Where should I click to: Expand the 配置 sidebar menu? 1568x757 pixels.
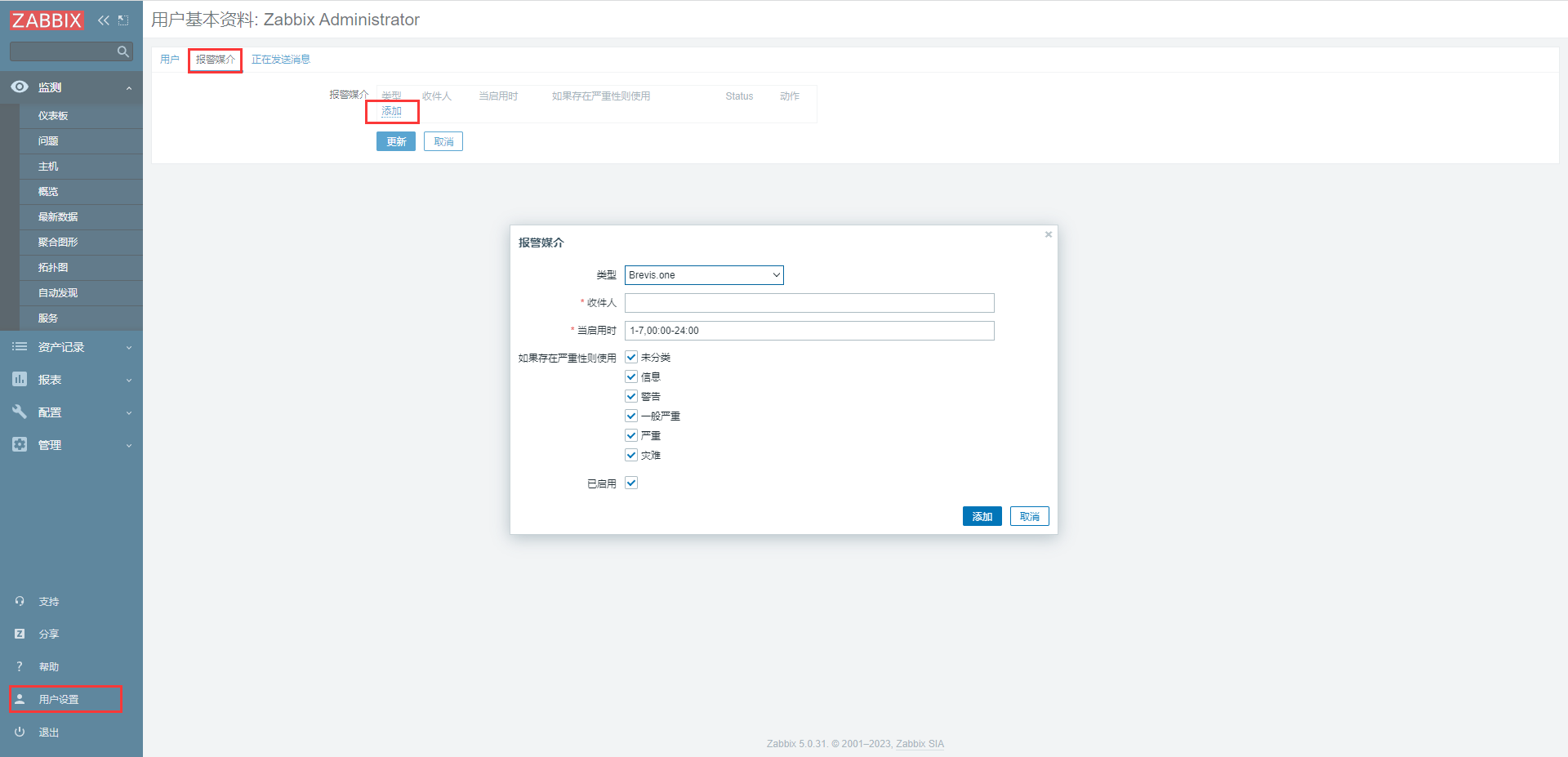(x=71, y=412)
